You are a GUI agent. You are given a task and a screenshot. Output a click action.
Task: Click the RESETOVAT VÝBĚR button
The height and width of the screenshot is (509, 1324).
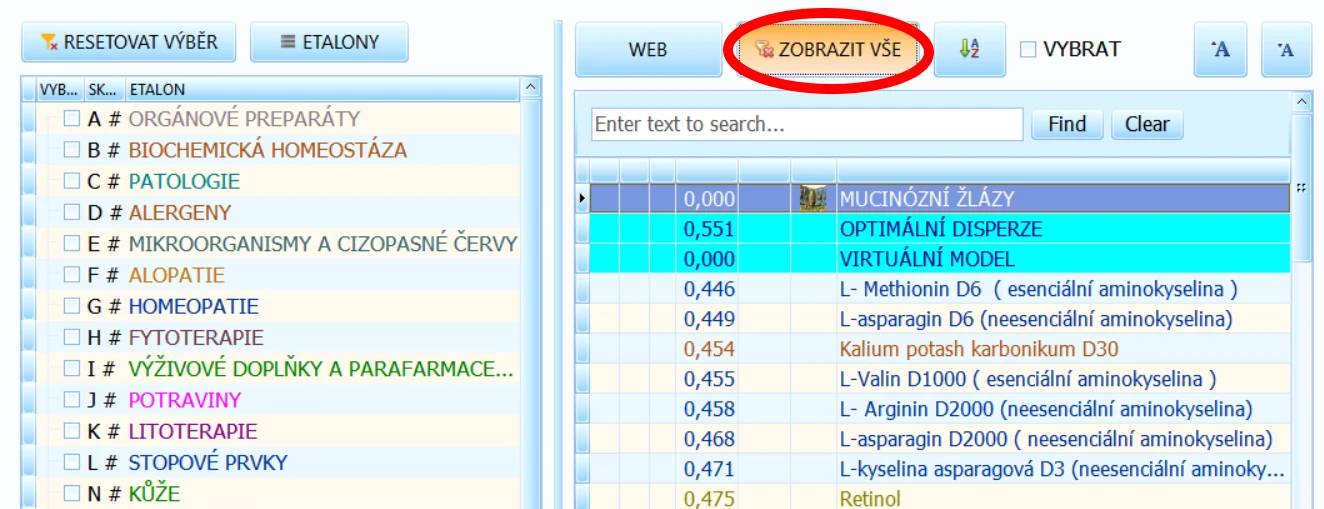tap(129, 42)
